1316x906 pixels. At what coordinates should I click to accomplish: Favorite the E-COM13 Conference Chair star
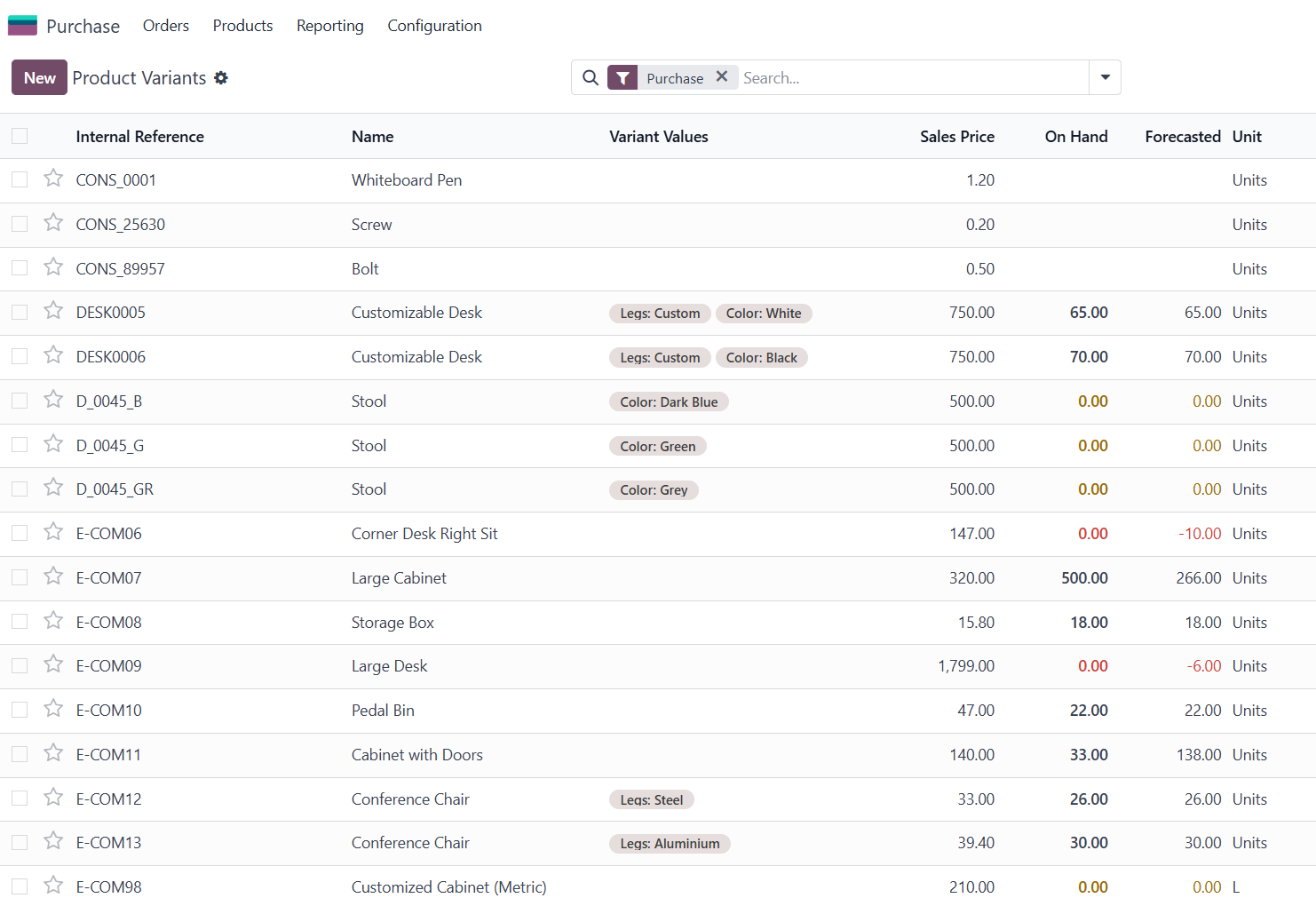tap(53, 841)
